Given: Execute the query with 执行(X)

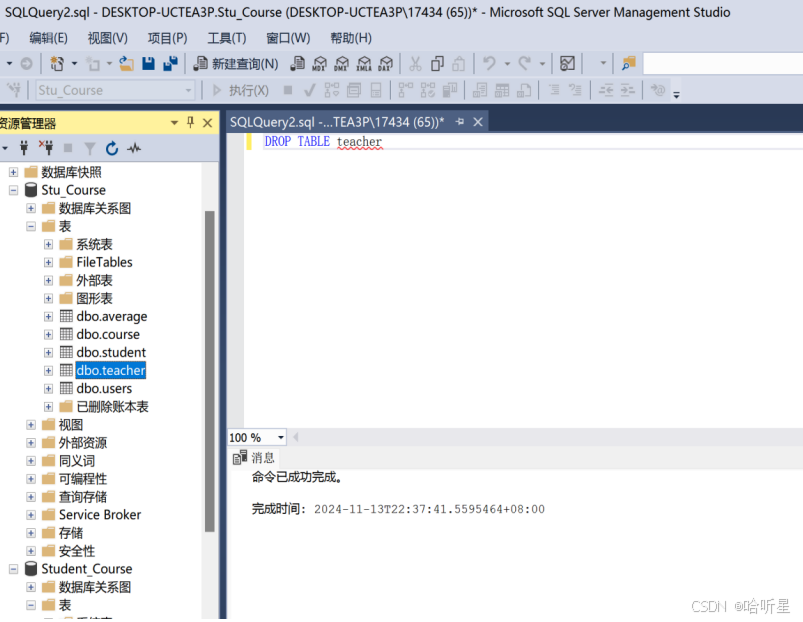Looking at the screenshot, I should coord(240,91).
